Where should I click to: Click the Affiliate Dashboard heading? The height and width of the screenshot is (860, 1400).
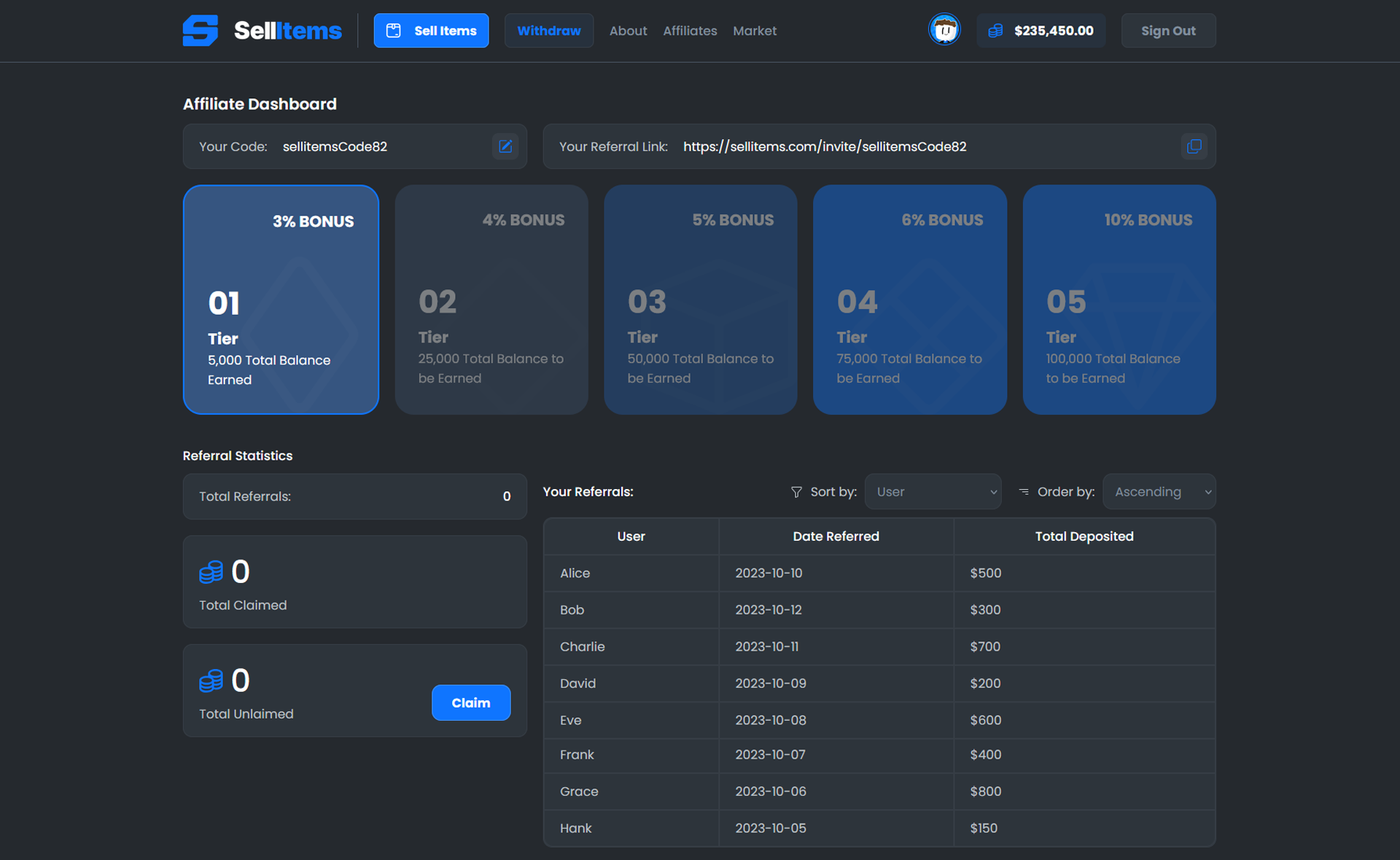click(260, 104)
